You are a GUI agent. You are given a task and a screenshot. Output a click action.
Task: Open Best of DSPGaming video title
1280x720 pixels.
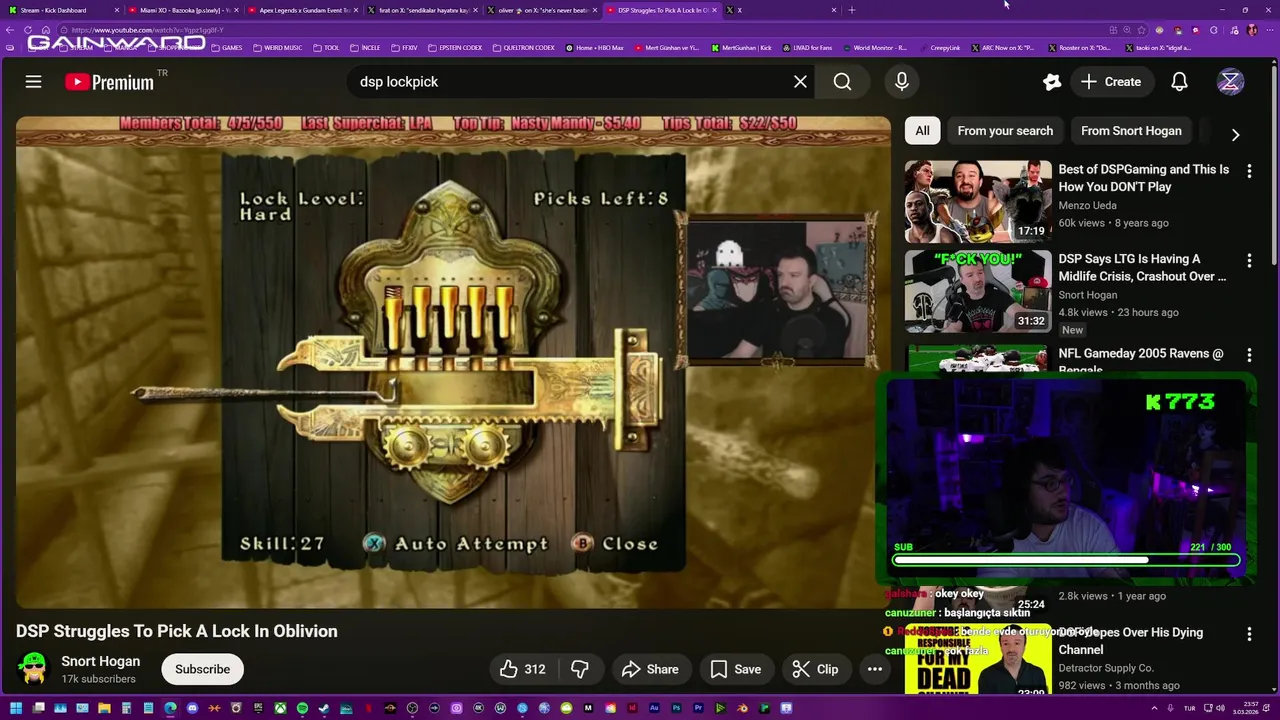click(1144, 178)
